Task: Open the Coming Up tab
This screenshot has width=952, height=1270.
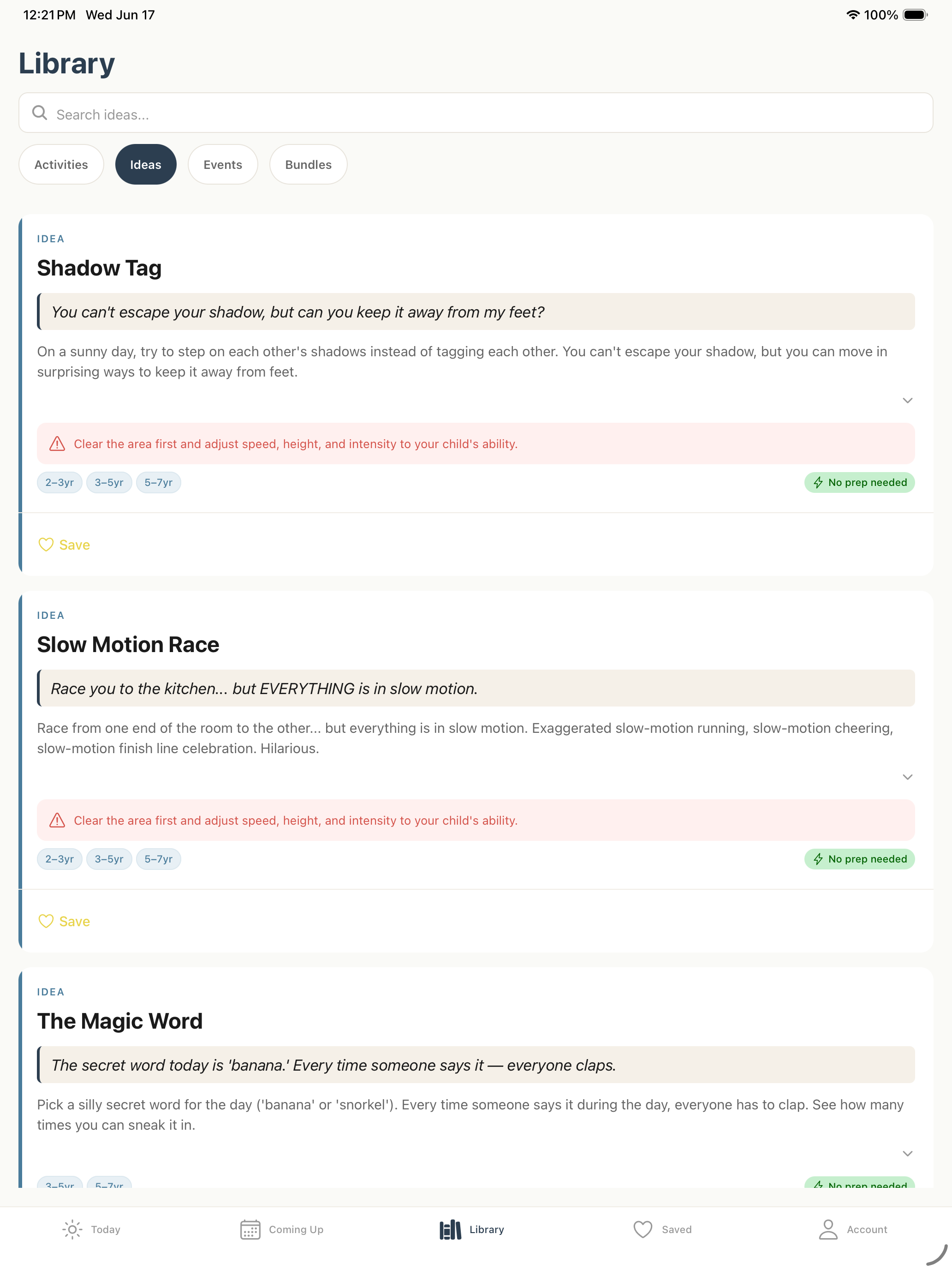Action: point(282,1230)
